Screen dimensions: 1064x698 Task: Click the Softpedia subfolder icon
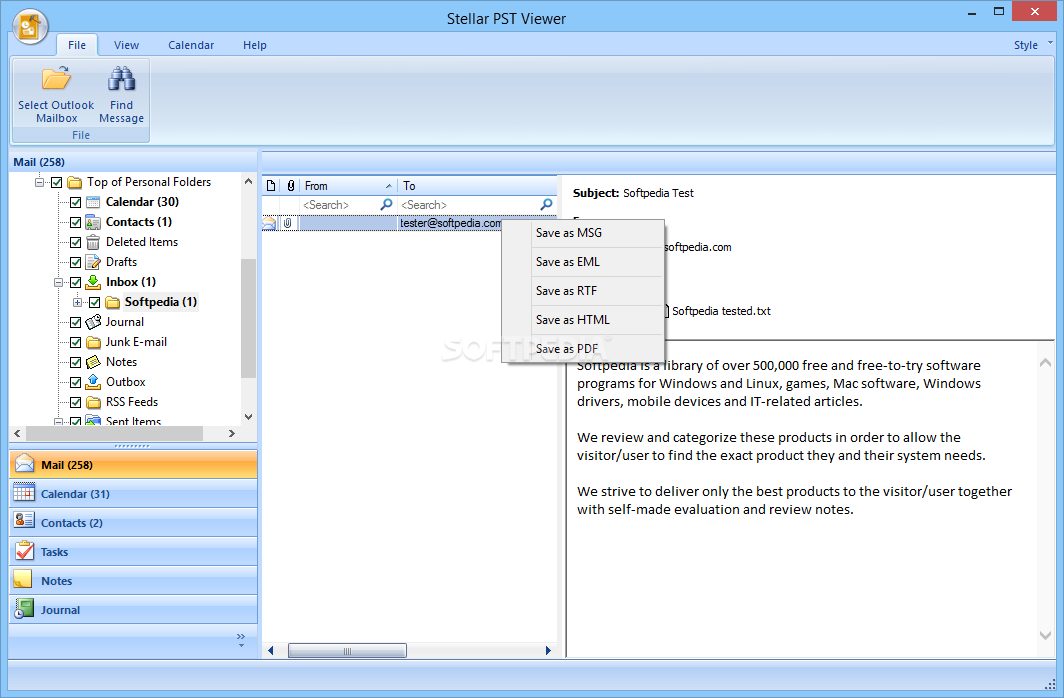click(x=113, y=302)
